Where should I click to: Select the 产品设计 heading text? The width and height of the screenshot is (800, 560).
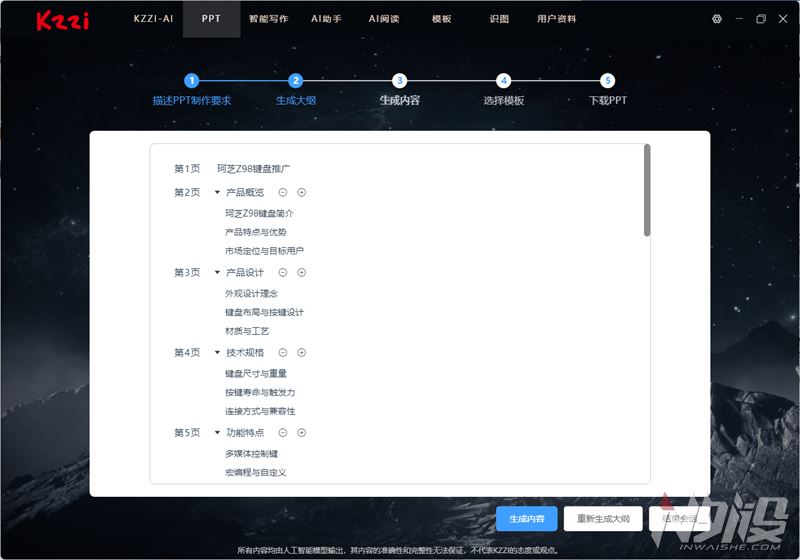click(x=245, y=272)
